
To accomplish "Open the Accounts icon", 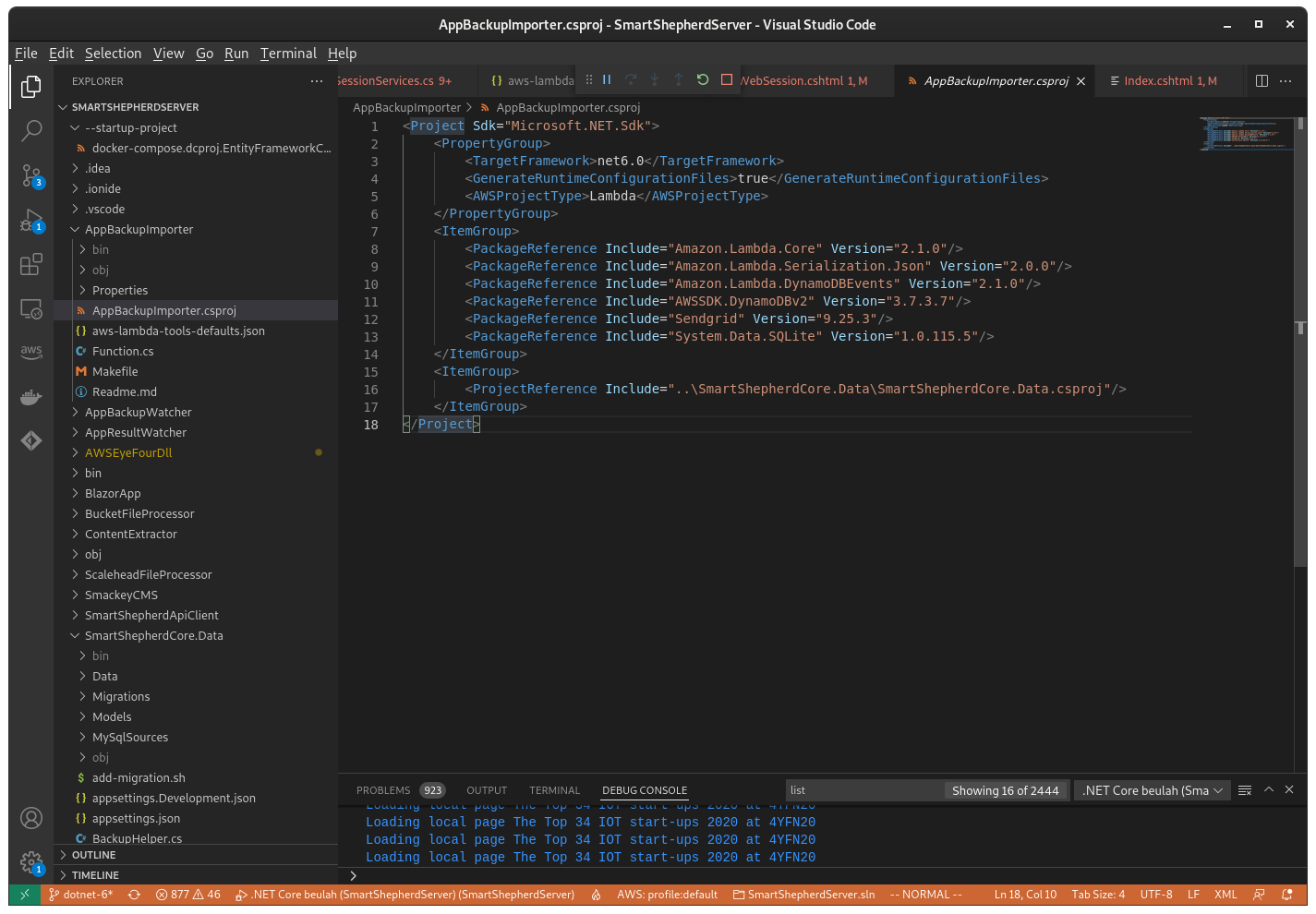I will tap(31, 818).
